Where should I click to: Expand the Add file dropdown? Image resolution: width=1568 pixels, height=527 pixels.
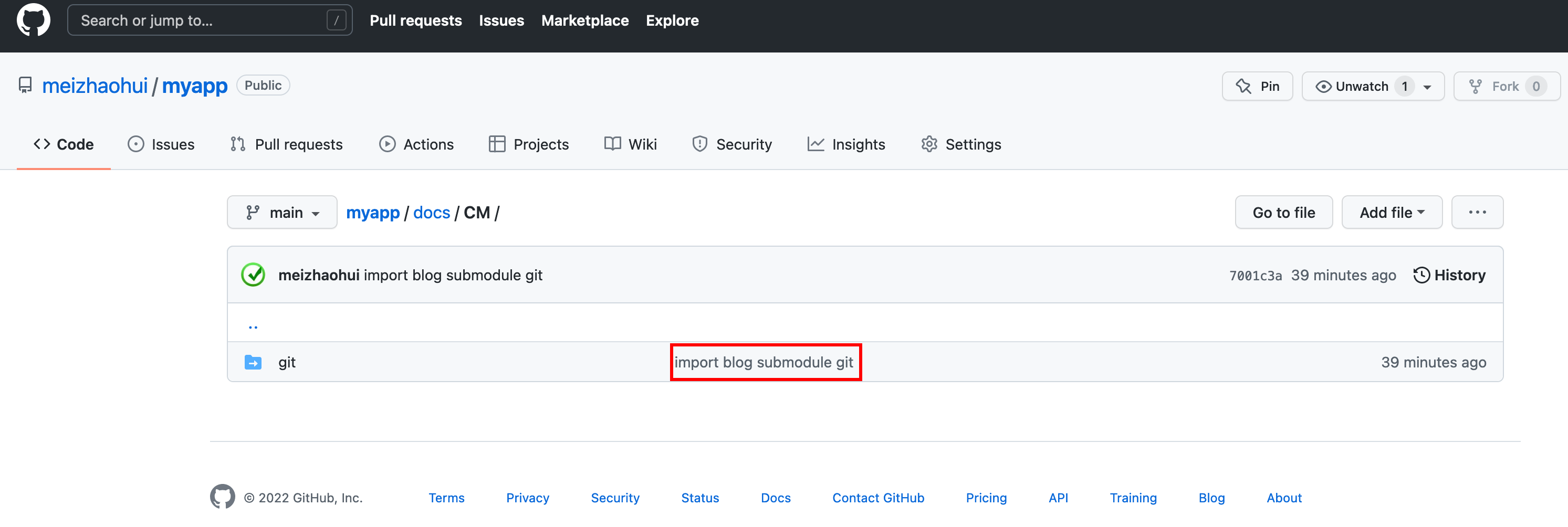(1392, 213)
